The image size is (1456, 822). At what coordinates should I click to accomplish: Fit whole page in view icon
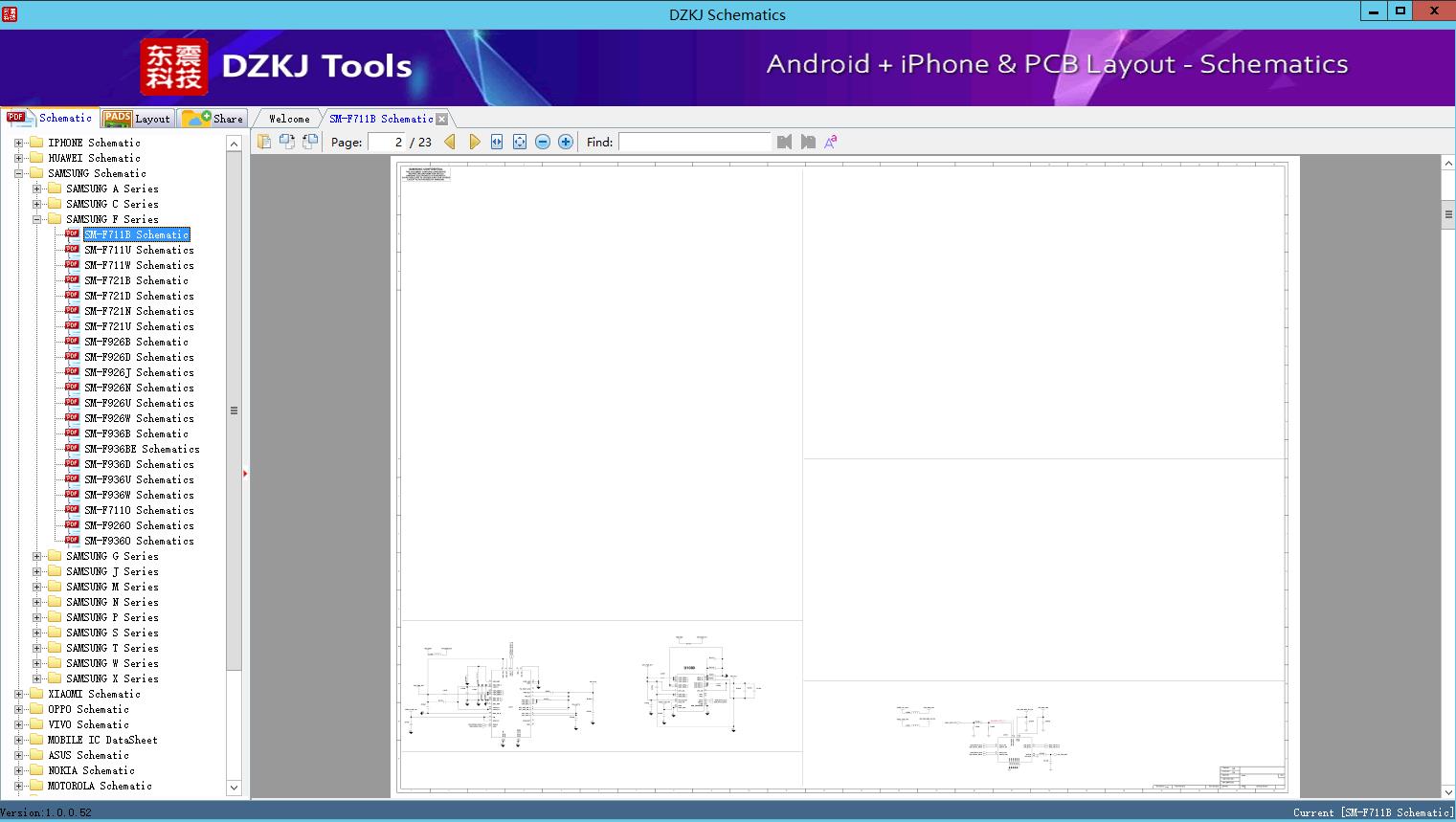(520, 142)
